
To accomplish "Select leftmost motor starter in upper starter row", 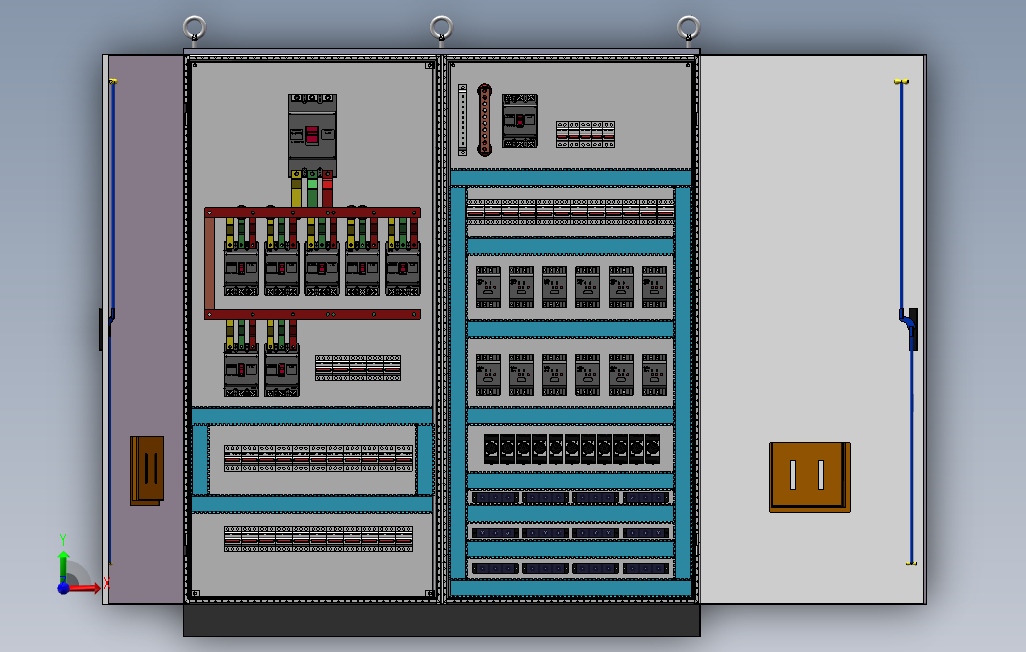I will (488, 287).
